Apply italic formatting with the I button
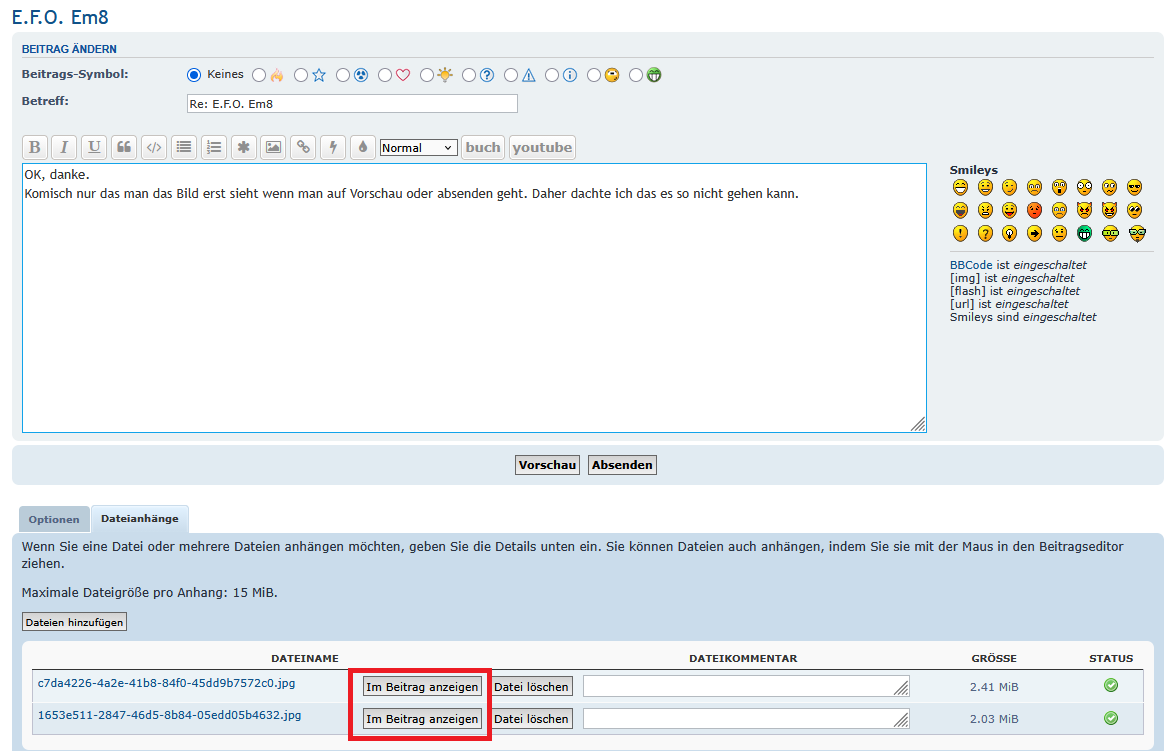The height and width of the screenshot is (751, 1165). click(x=64, y=148)
